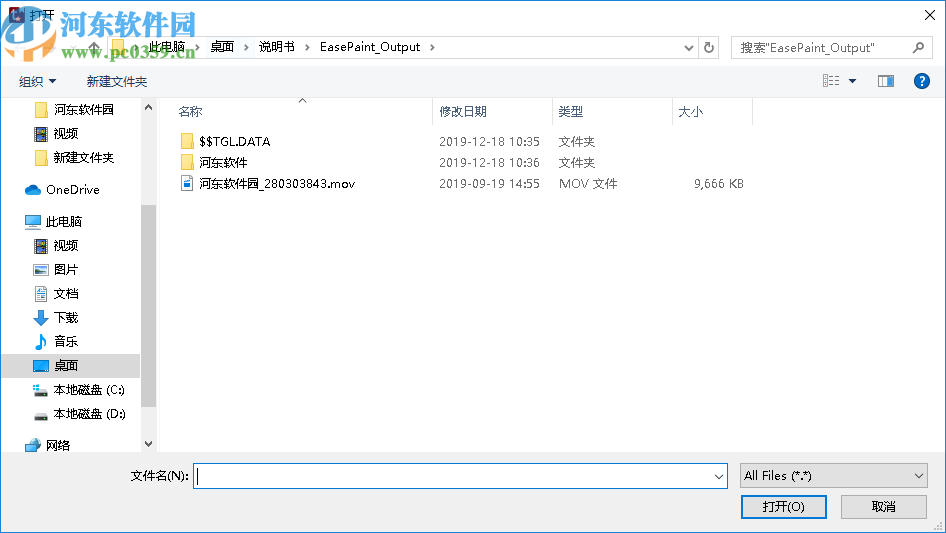
Task: Click the sidebar scroll up arrow
Action: pos(148,107)
